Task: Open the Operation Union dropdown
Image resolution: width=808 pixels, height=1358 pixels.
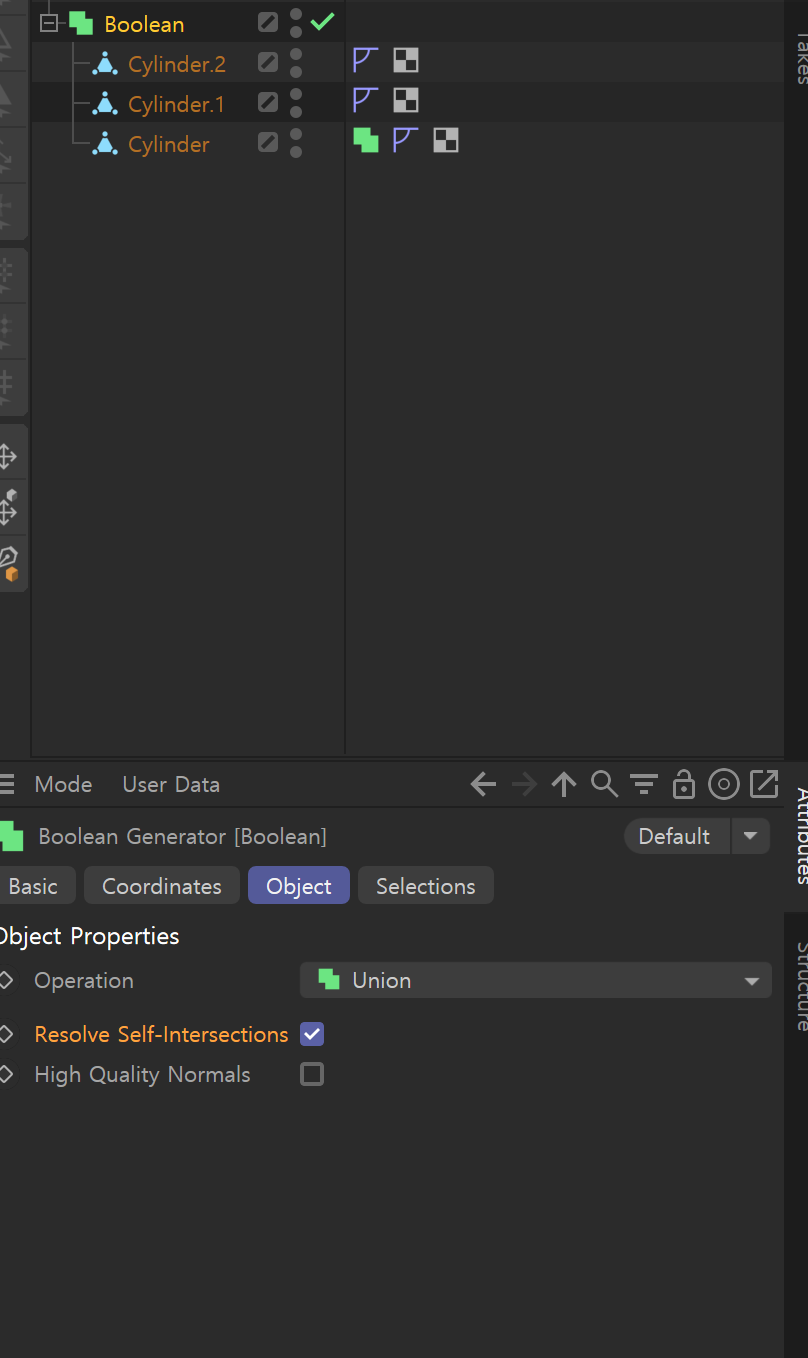Action: click(536, 980)
